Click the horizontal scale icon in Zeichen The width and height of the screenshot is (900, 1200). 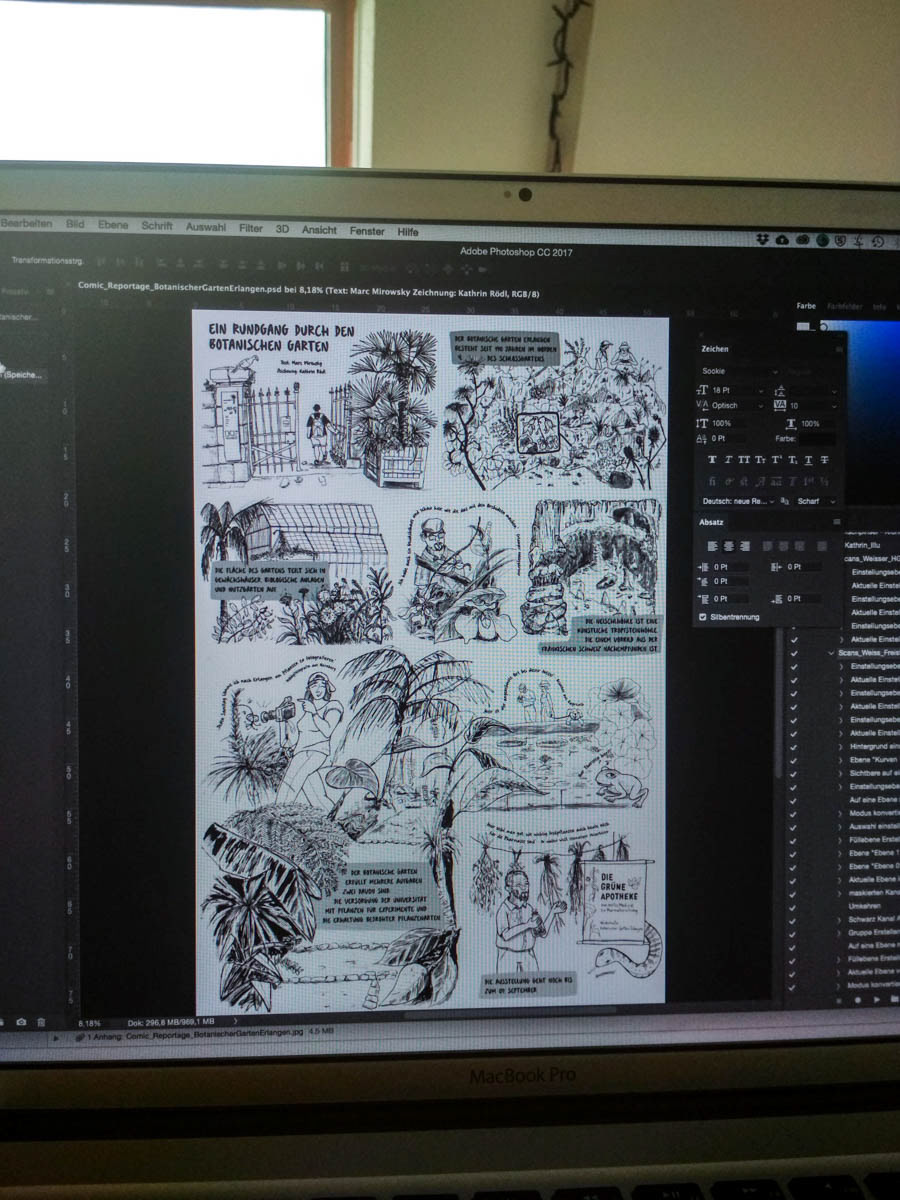[791, 424]
